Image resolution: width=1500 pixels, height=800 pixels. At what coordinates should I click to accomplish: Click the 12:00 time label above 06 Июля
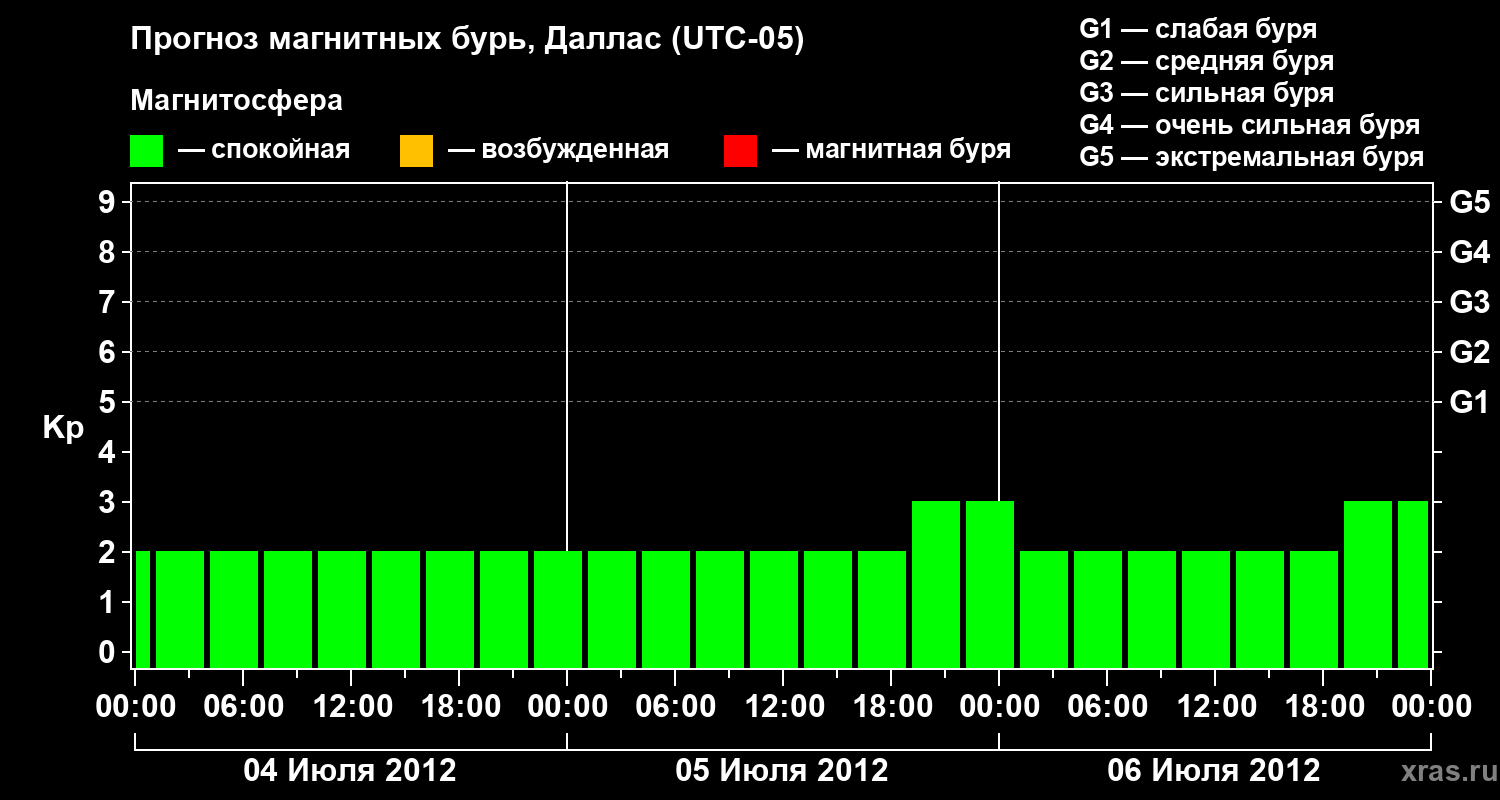[1216, 706]
